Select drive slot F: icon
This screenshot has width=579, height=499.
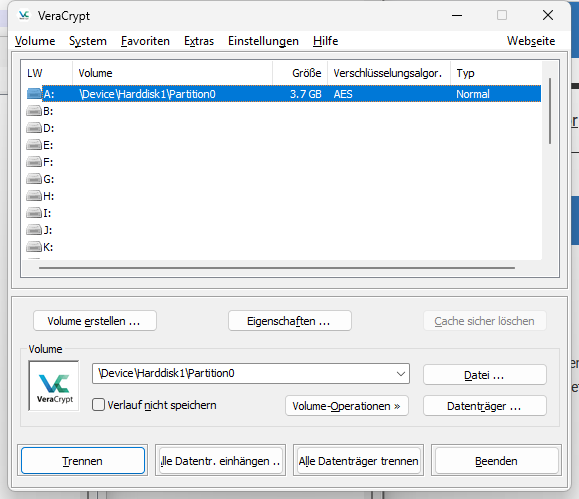coord(34,162)
